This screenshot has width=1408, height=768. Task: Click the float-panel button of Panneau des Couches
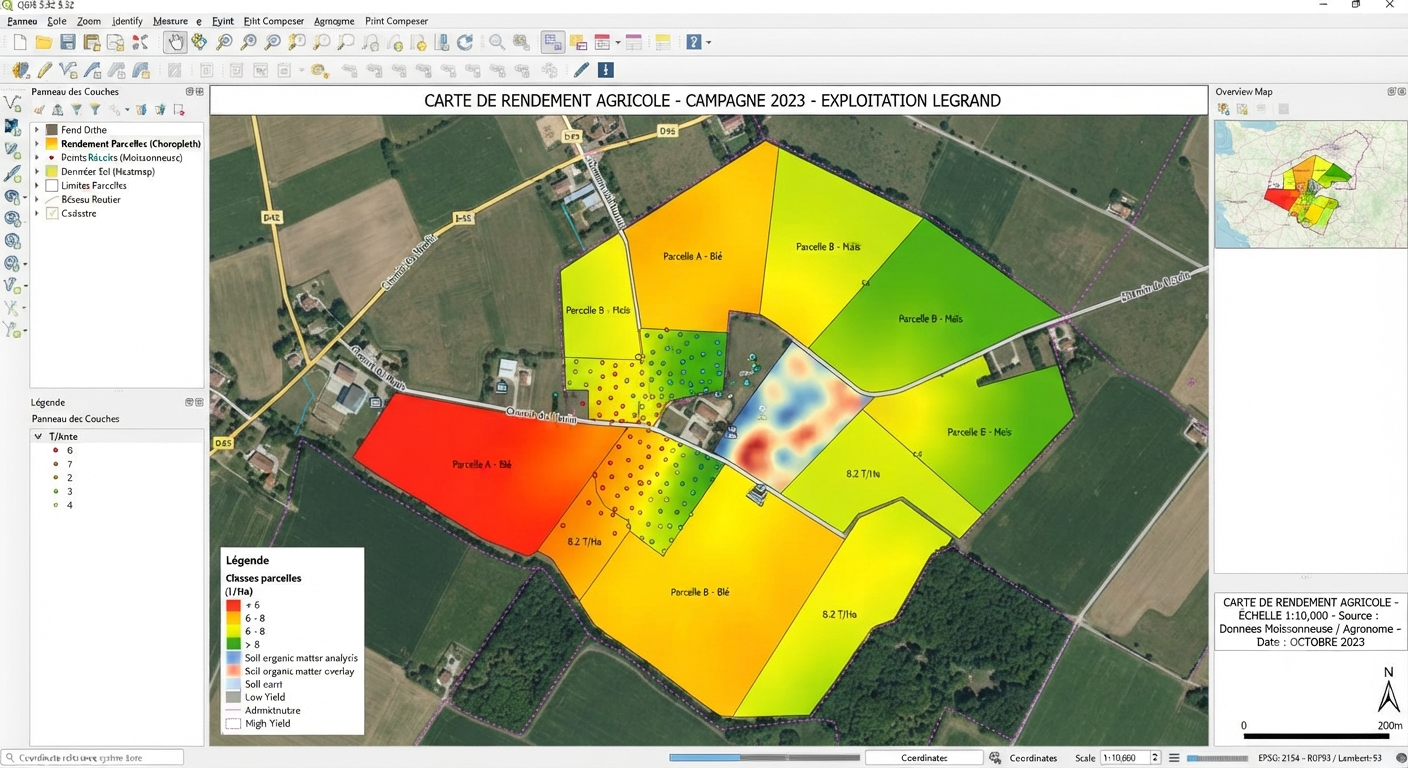[x=189, y=92]
